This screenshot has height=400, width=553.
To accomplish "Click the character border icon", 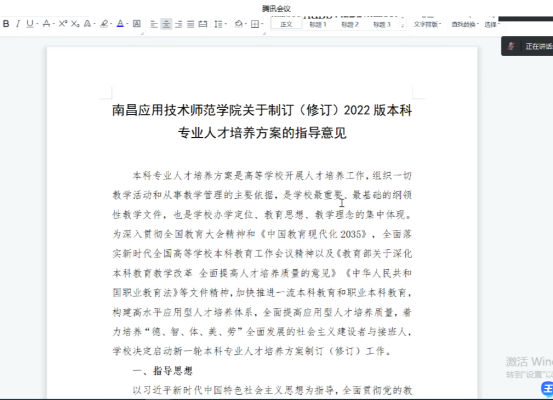I will point(137,24).
